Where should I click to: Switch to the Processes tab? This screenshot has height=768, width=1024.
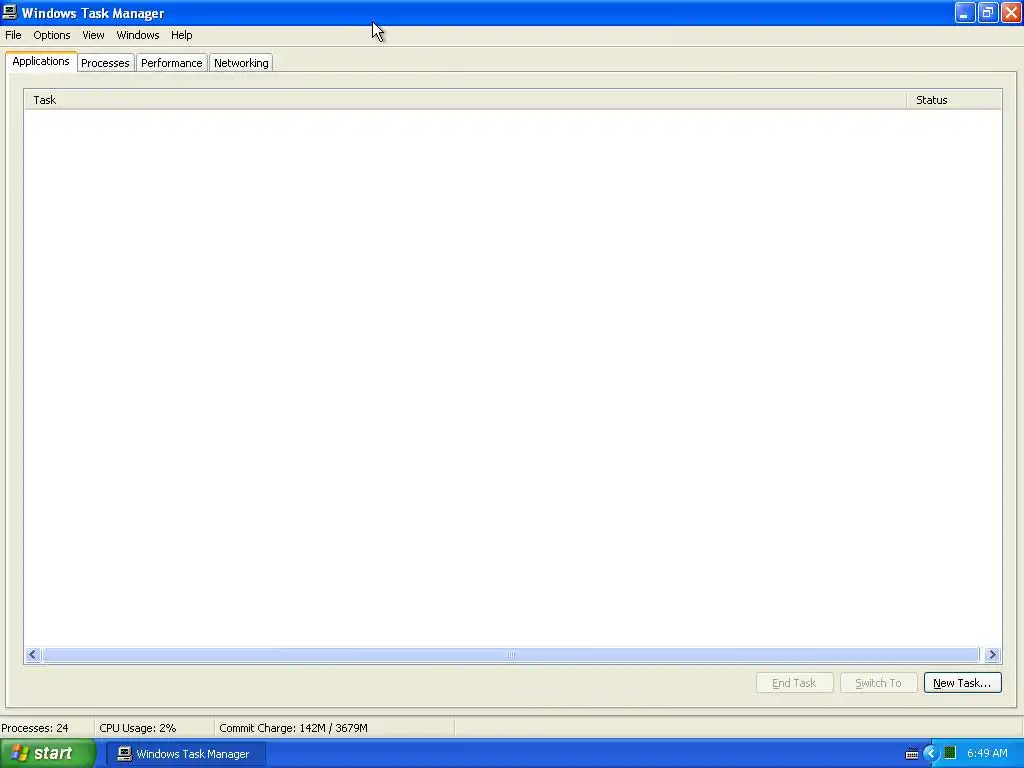pyautogui.click(x=105, y=63)
